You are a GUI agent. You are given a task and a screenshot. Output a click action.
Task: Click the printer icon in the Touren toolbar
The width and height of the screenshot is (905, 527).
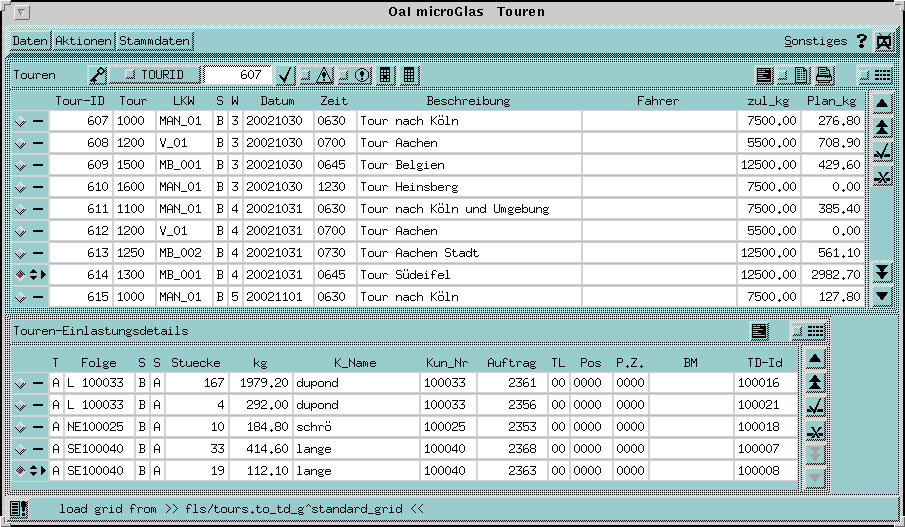click(823, 75)
